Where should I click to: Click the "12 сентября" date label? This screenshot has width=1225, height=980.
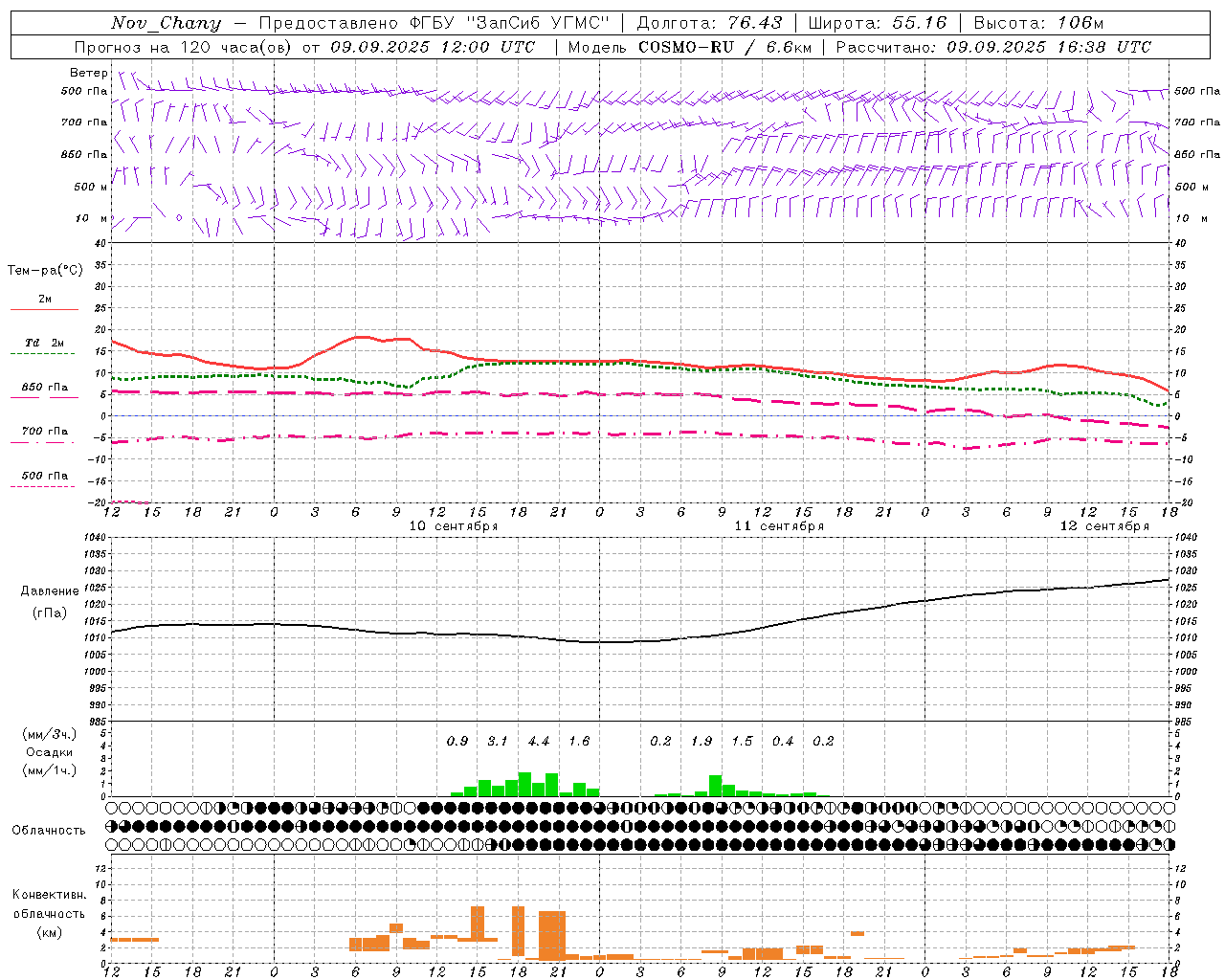1104,526
